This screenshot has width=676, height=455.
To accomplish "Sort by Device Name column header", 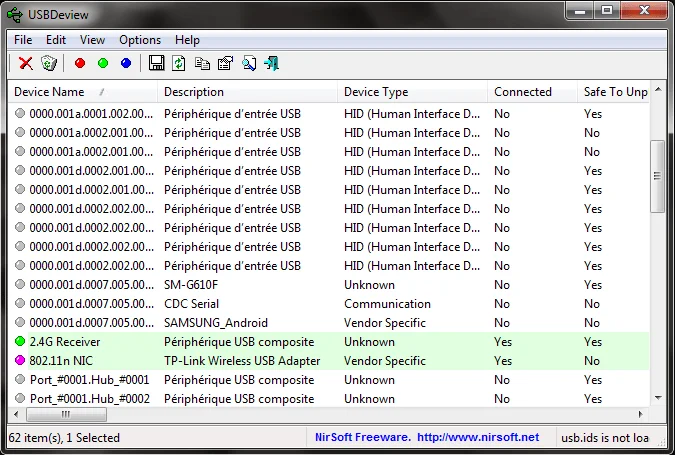I will pos(50,92).
